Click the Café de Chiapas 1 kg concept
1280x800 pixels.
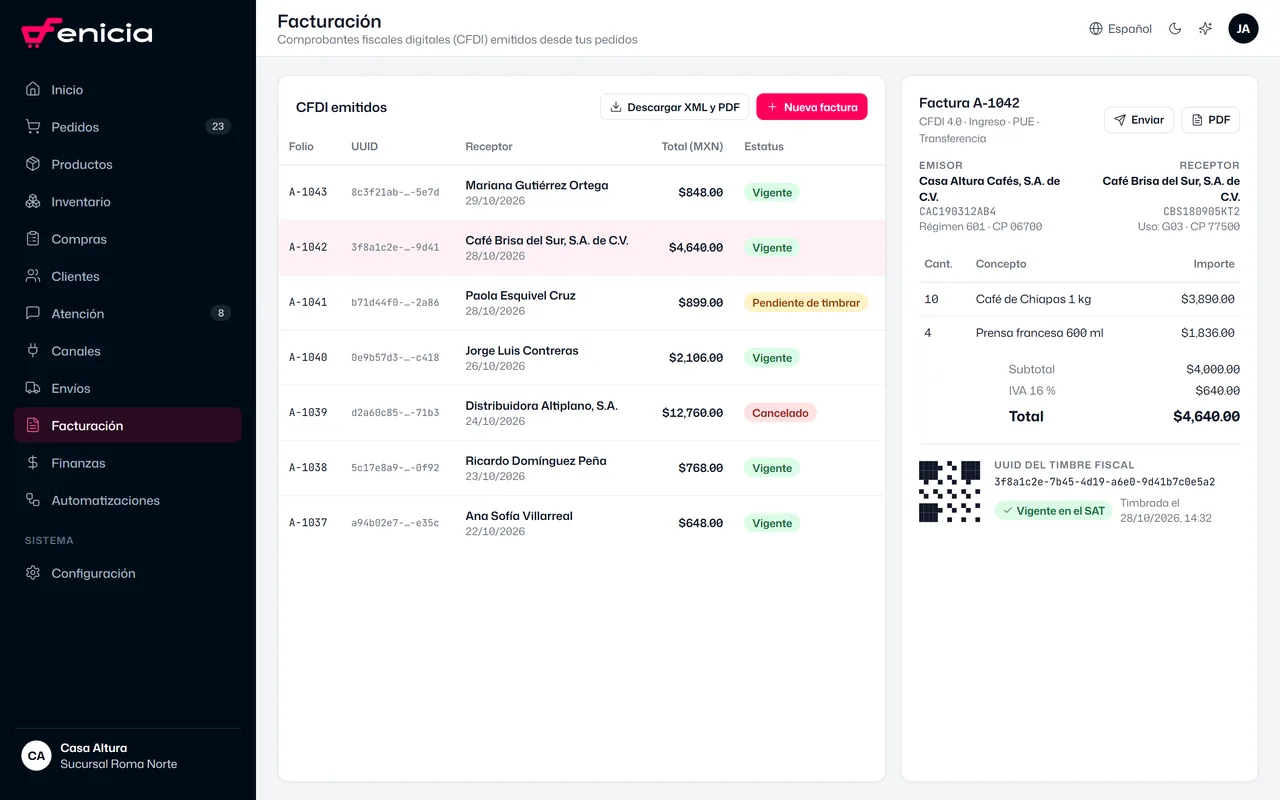pyautogui.click(x=1034, y=299)
